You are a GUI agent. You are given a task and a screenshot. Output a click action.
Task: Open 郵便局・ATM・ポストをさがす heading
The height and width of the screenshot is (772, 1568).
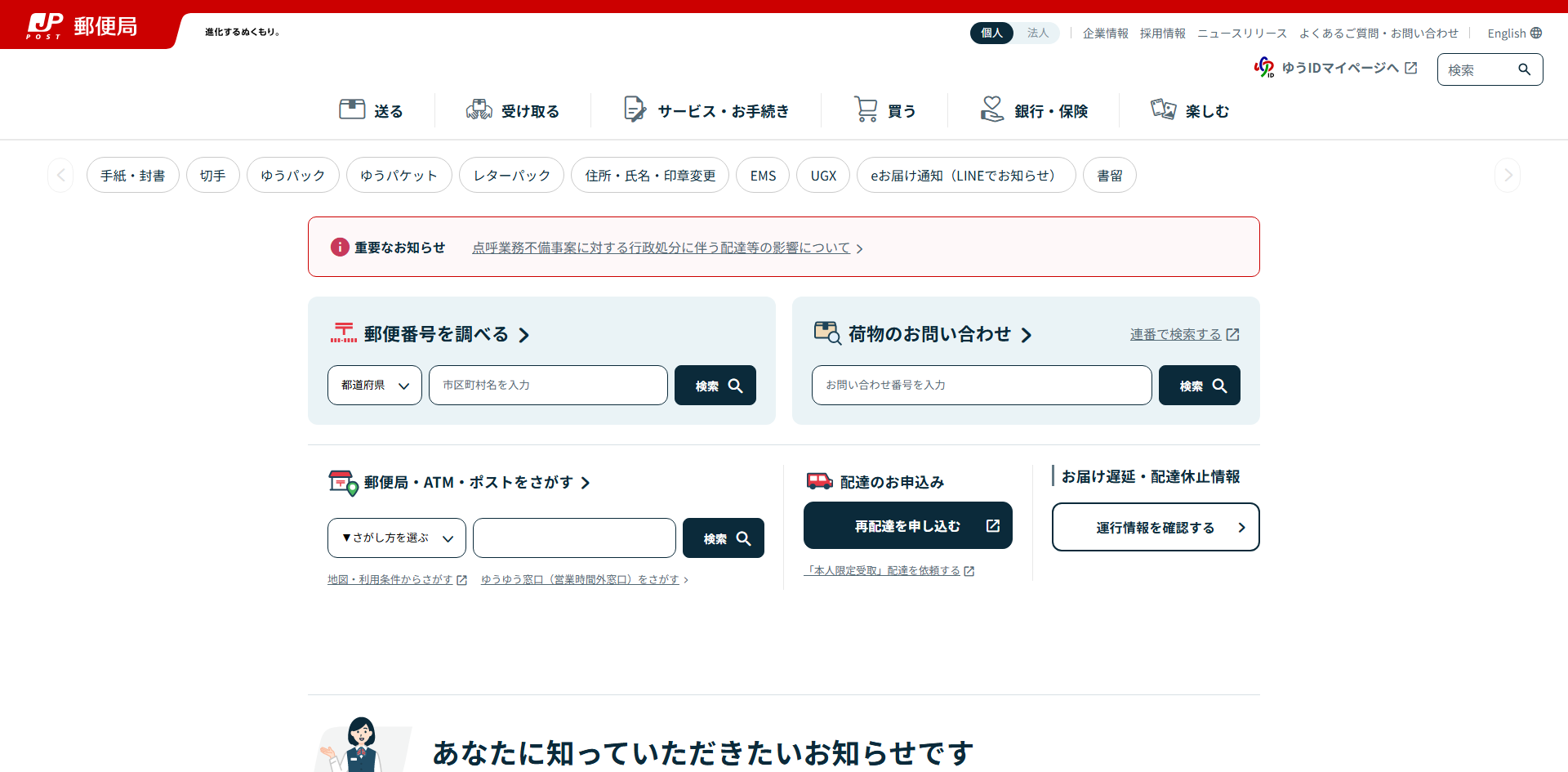point(477,482)
